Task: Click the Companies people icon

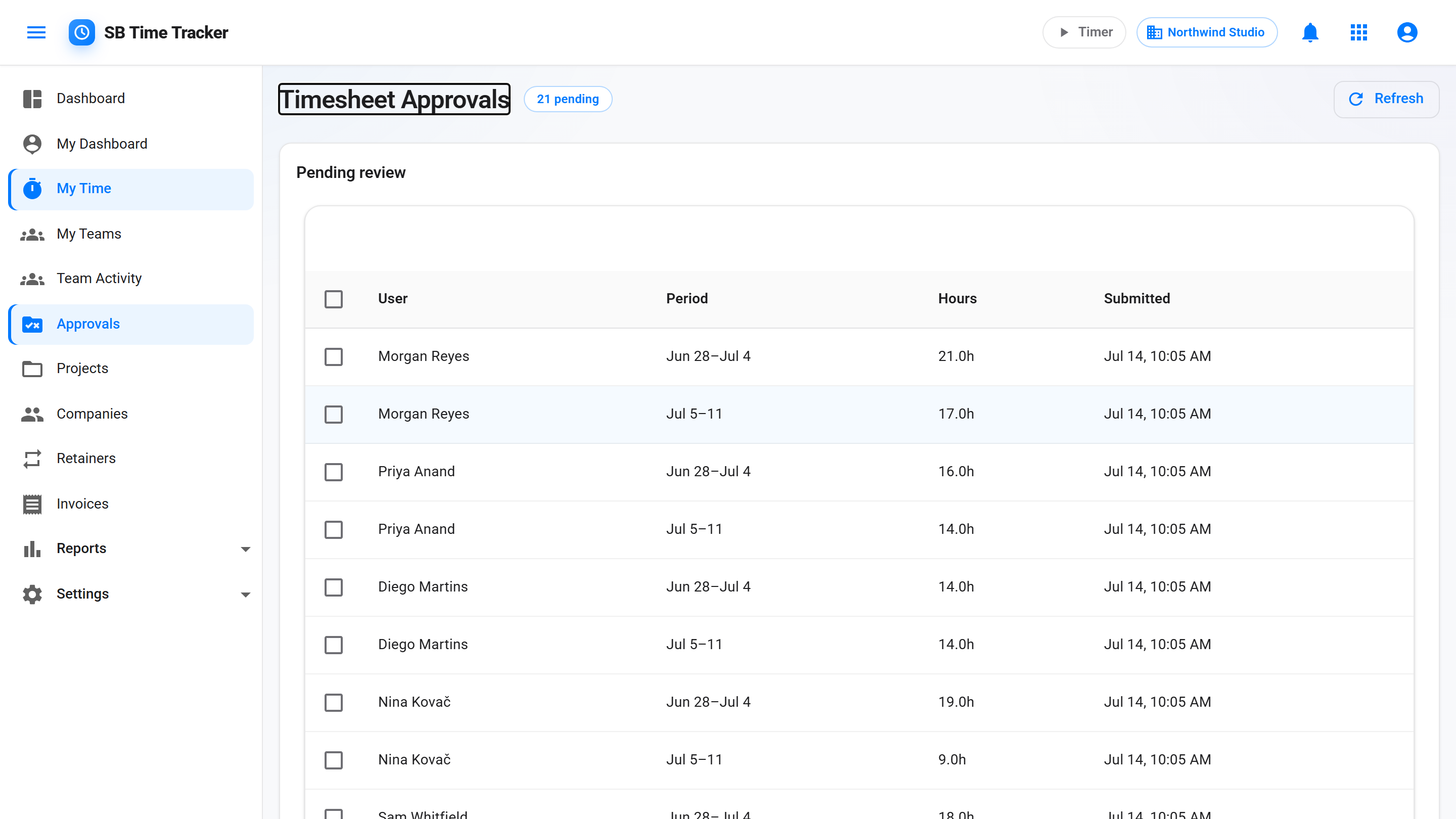Action: [32, 415]
